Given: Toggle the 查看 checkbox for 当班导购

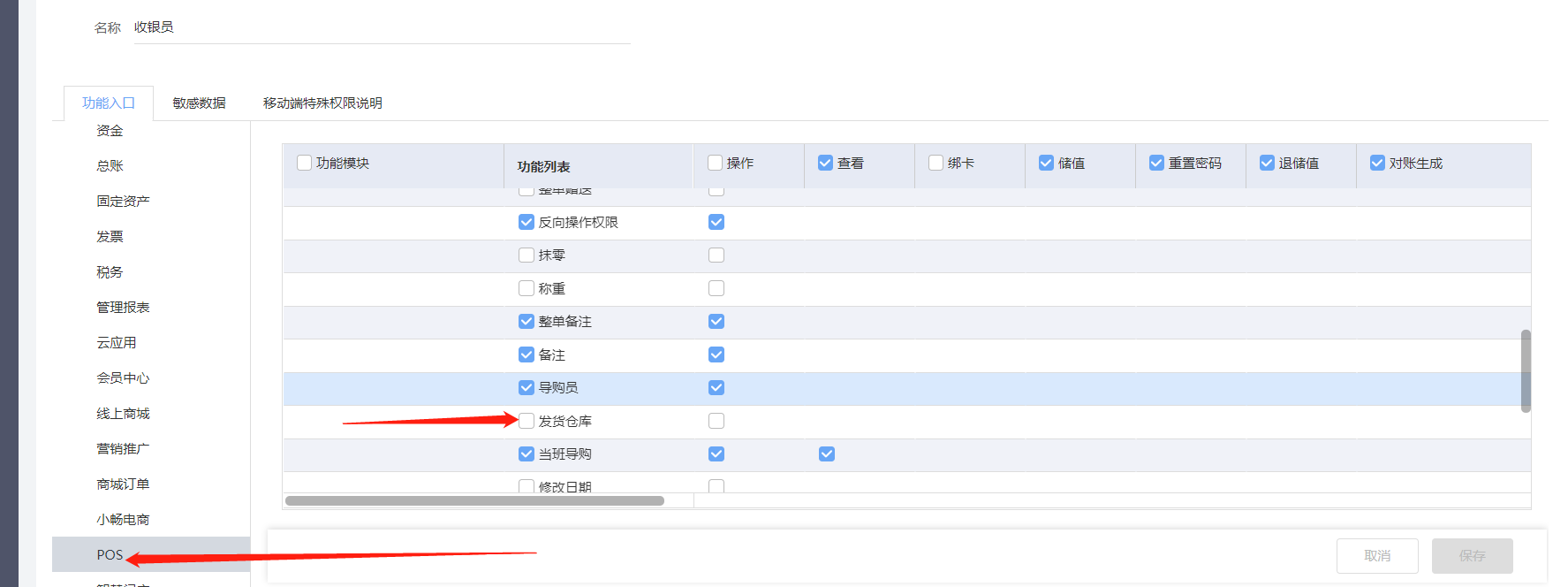Looking at the screenshot, I should 827,454.
